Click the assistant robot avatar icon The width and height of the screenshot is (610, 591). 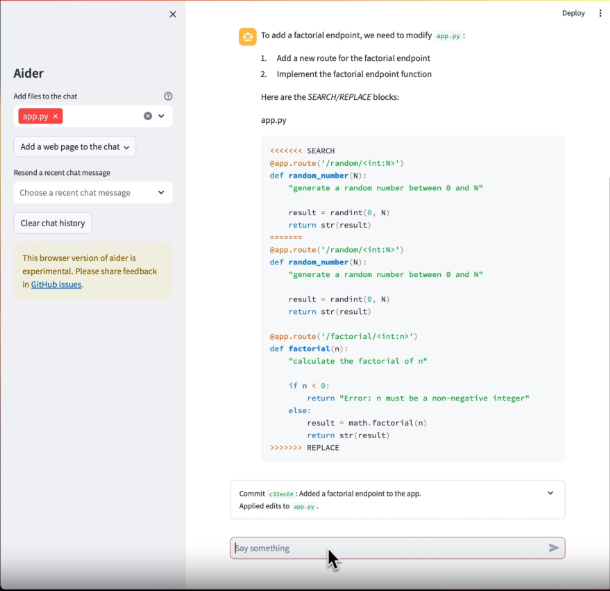coord(248,37)
